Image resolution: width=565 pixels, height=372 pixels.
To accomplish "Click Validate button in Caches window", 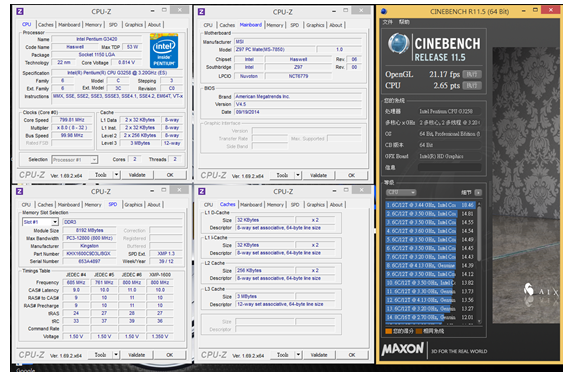I will pos(319,355).
